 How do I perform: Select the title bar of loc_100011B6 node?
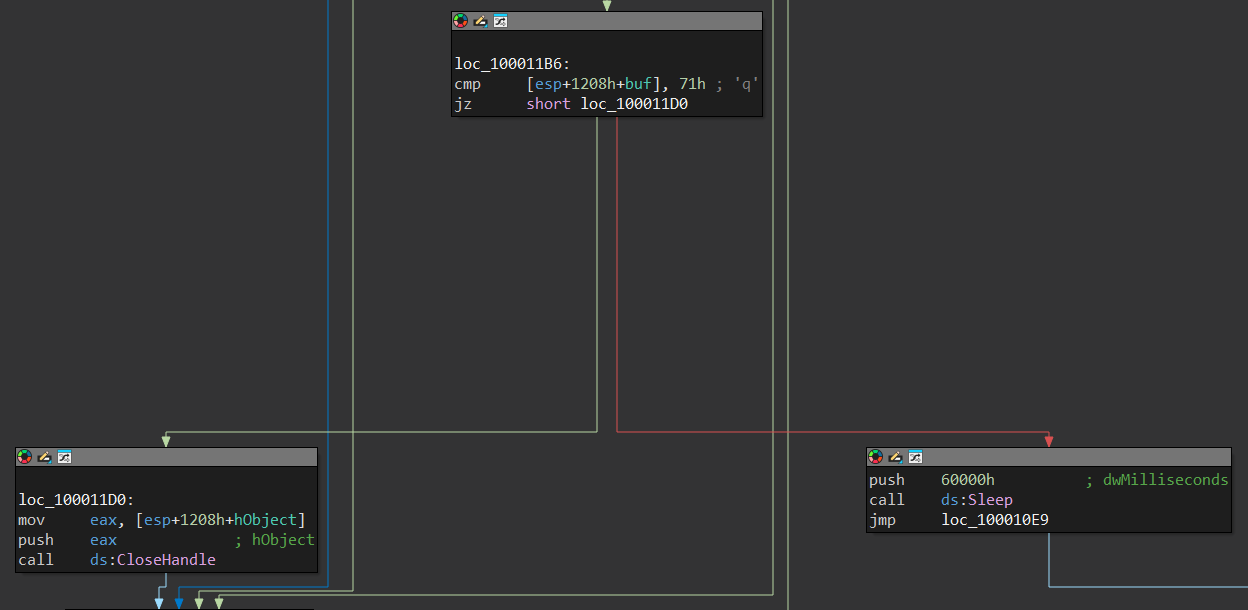pyautogui.click(x=607, y=21)
